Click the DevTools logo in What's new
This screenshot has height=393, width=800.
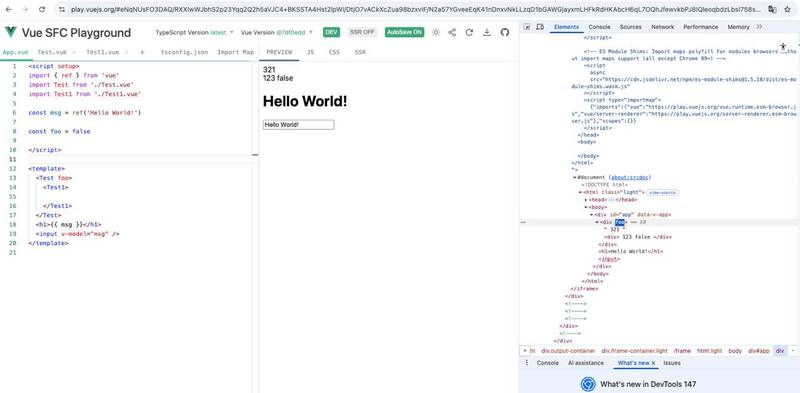point(588,384)
